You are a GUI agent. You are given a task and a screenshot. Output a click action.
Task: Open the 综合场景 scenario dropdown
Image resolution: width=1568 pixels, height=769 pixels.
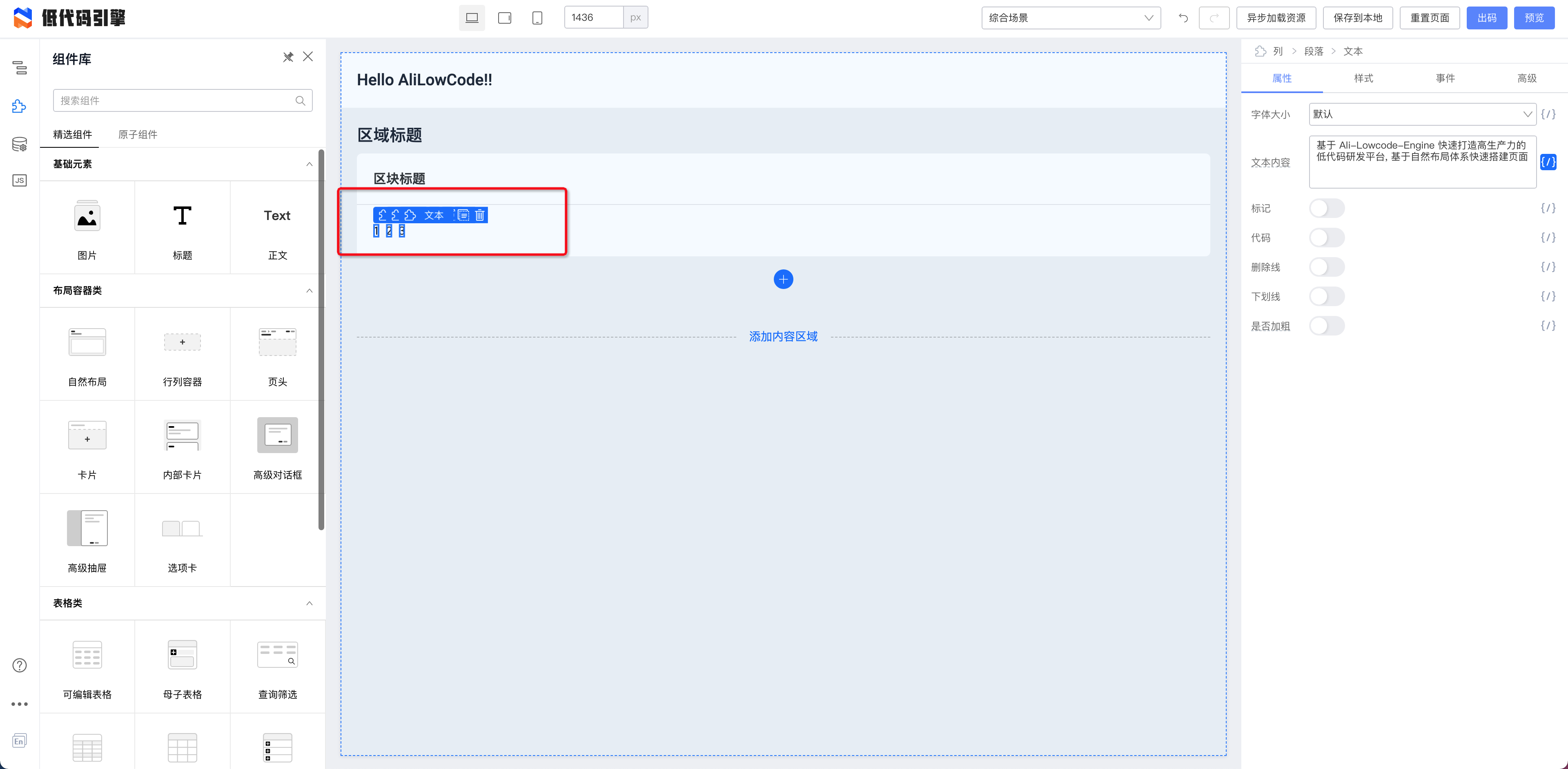(x=1070, y=18)
